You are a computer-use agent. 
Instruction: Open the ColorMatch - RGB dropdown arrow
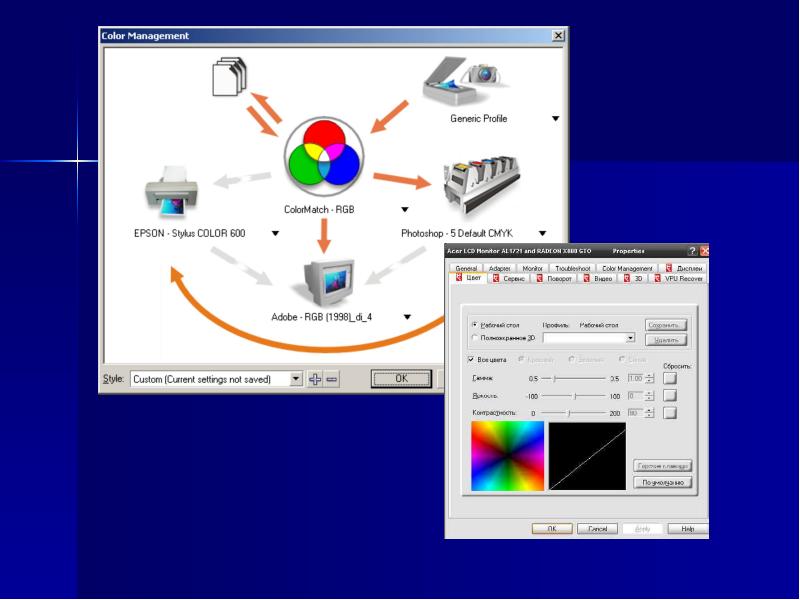pos(405,209)
